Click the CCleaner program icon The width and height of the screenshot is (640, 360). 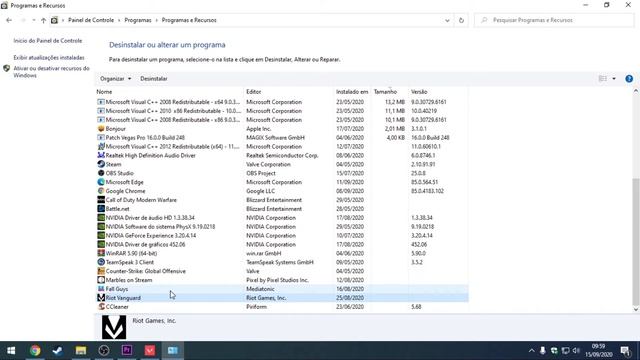click(101, 307)
